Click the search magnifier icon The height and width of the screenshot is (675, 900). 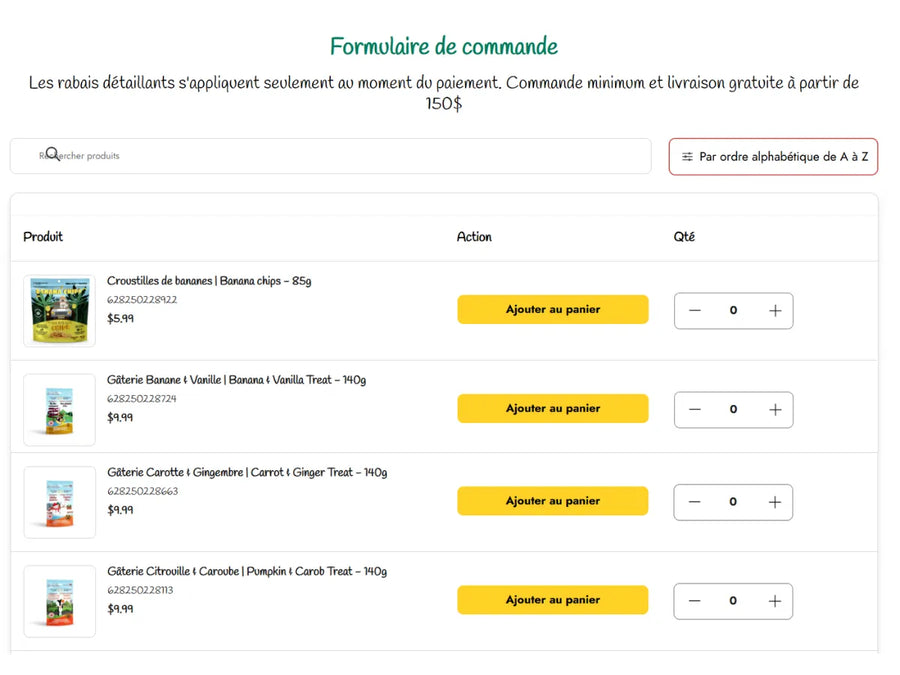pos(53,154)
